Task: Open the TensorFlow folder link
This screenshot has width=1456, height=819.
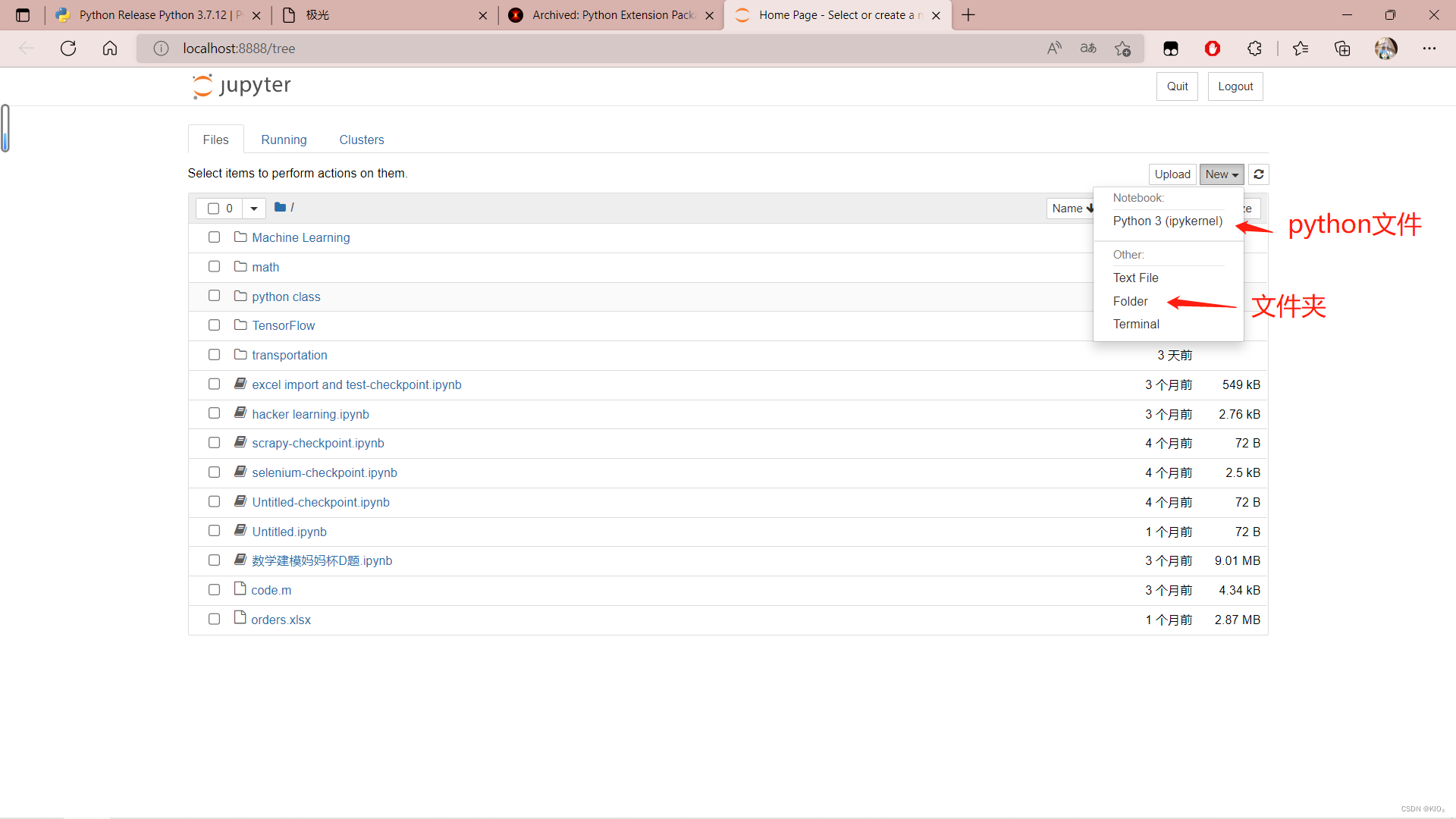Action: (x=283, y=325)
